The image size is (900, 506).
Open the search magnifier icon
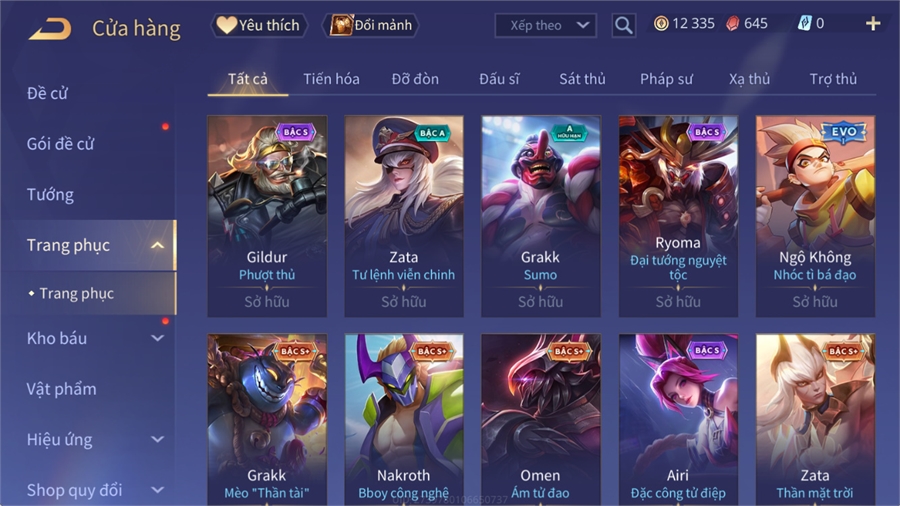click(x=623, y=25)
